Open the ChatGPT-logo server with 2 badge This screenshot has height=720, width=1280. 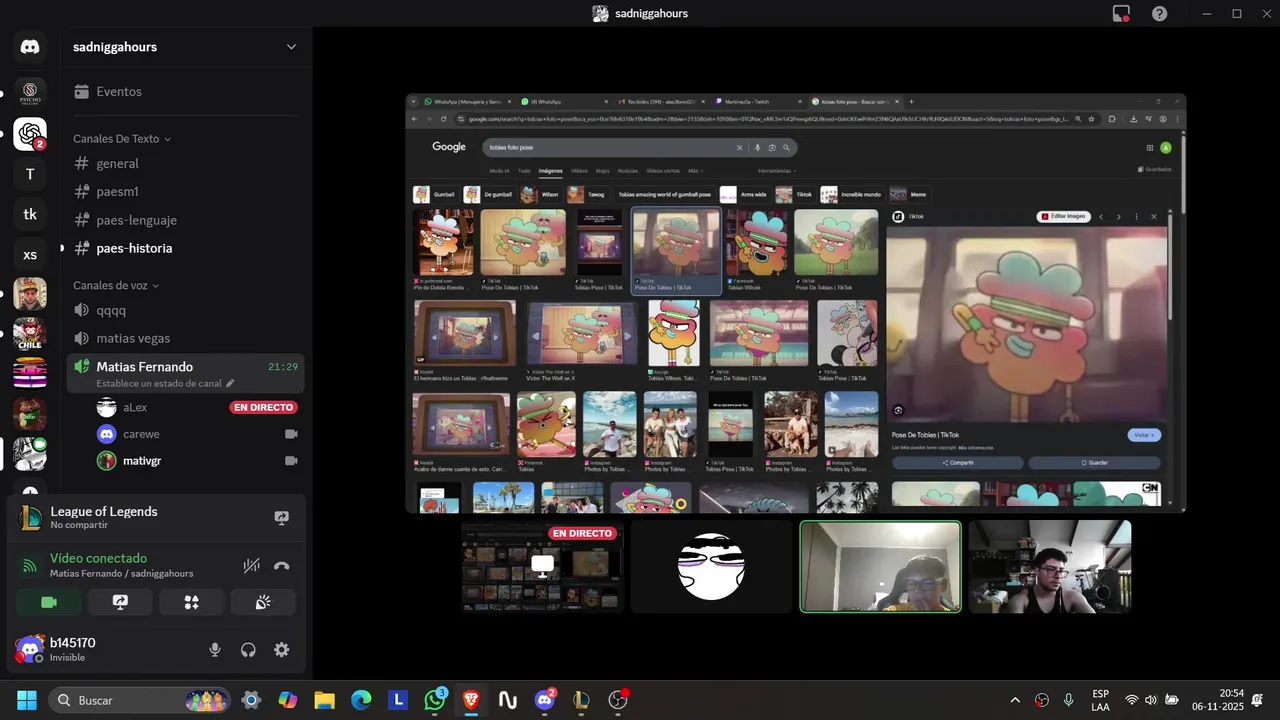[x=30, y=134]
